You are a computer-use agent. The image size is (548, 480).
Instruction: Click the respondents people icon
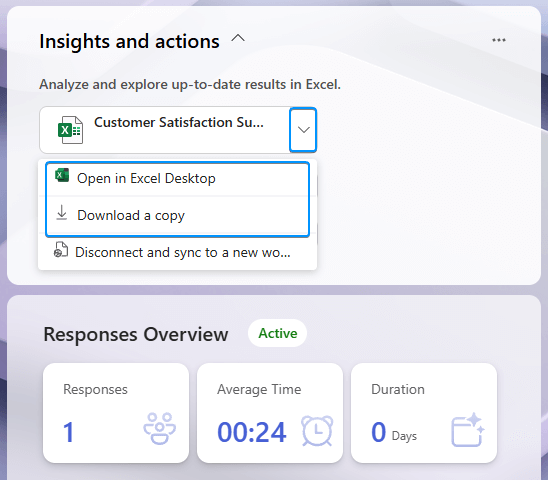click(159, 428)
